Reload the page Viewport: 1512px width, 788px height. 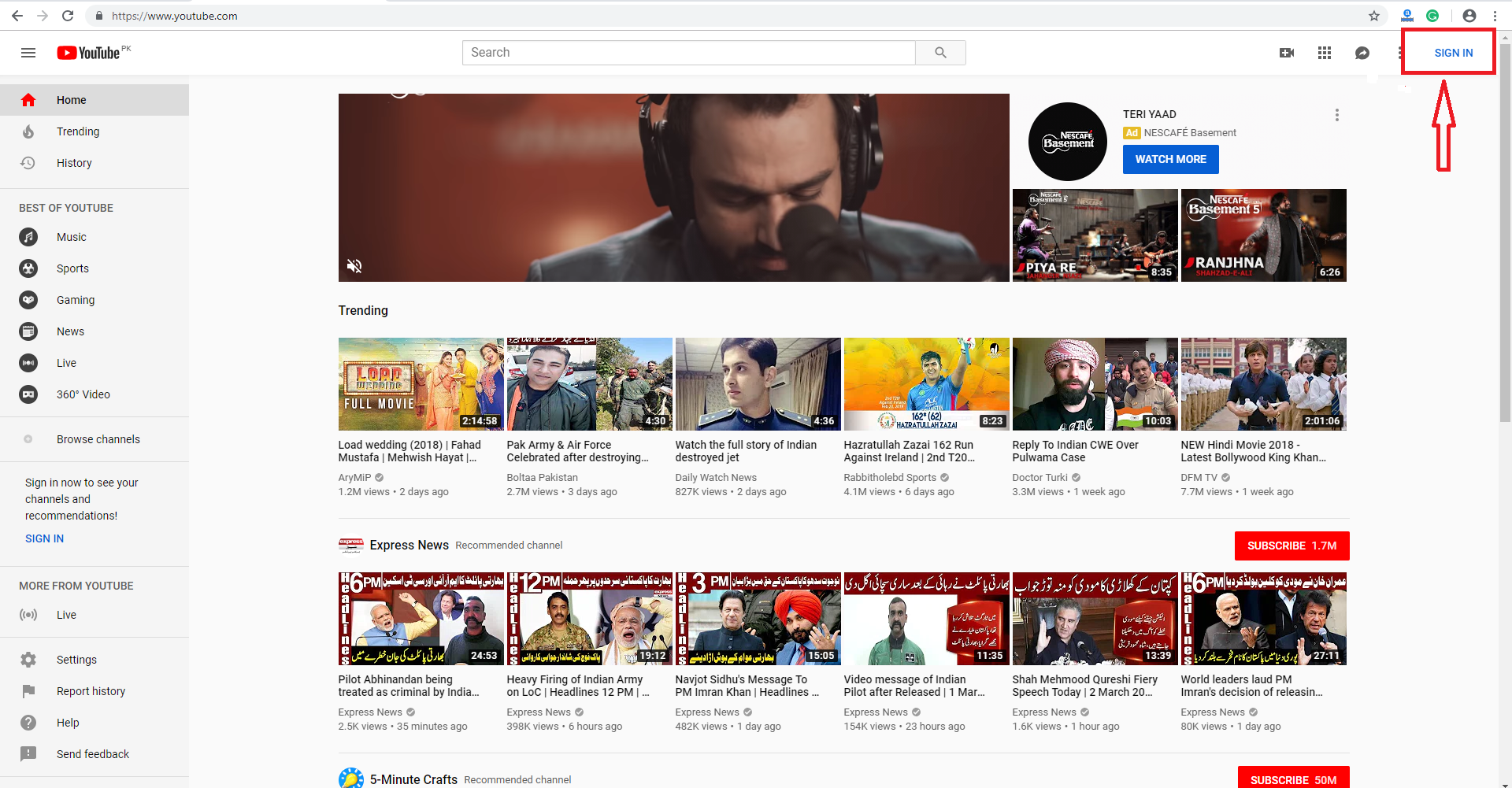68,16
